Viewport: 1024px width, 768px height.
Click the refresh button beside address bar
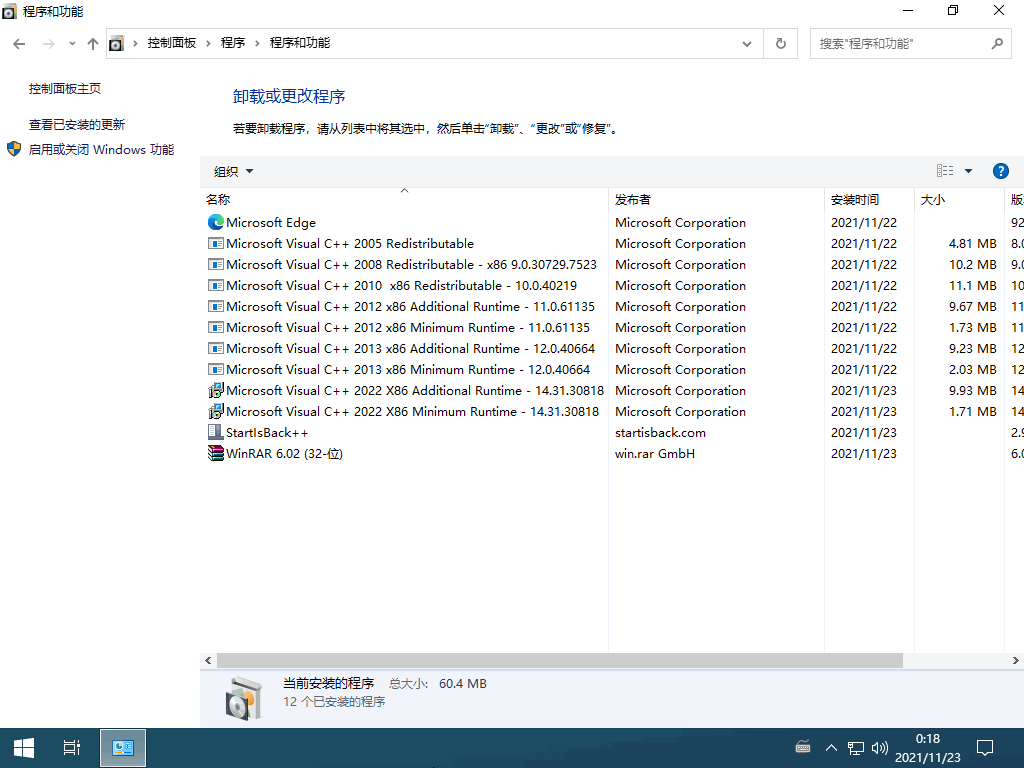pyautogui.click(x=780, y=44)
